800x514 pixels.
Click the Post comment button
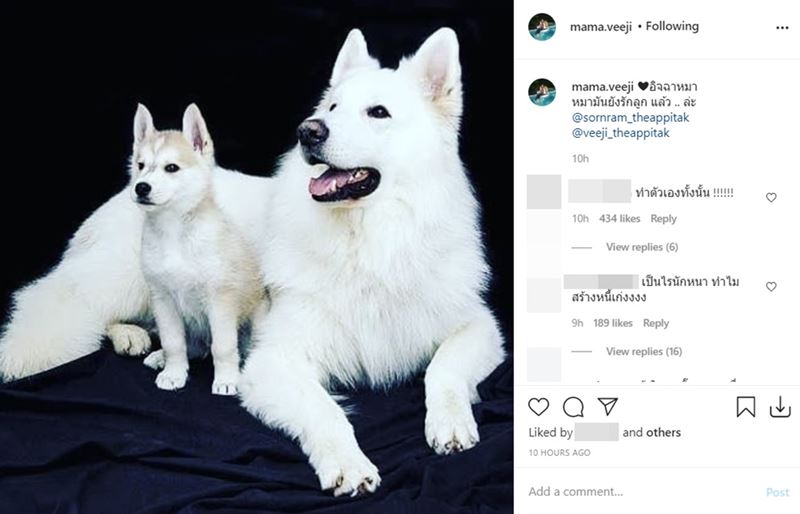point(777,492)
